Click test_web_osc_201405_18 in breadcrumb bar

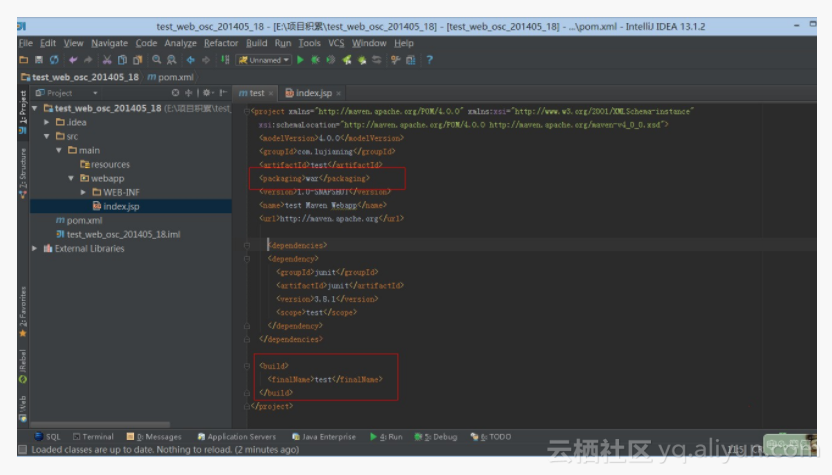[x=80, y=77]
